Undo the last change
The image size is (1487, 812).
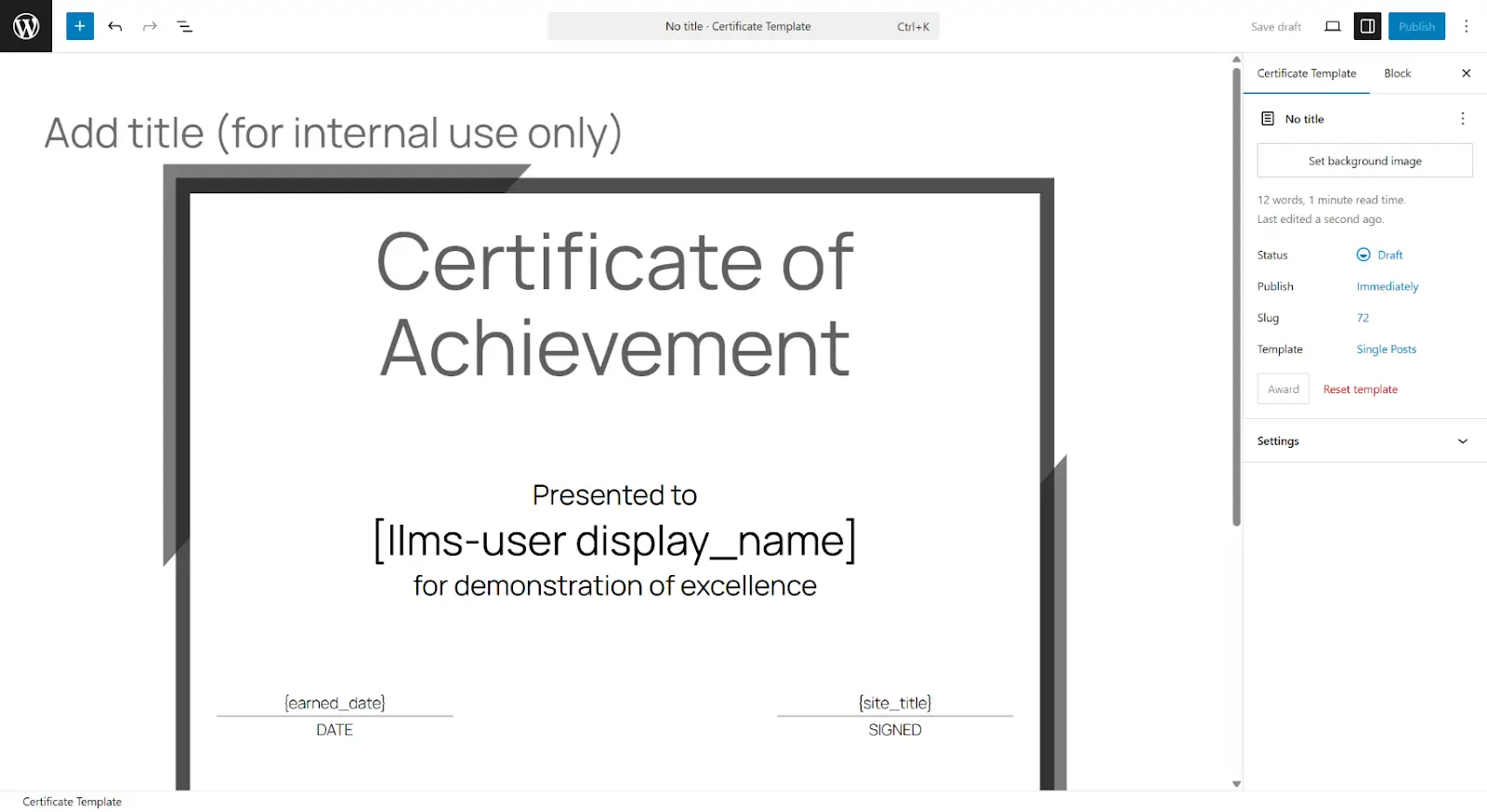pos(115,26)
